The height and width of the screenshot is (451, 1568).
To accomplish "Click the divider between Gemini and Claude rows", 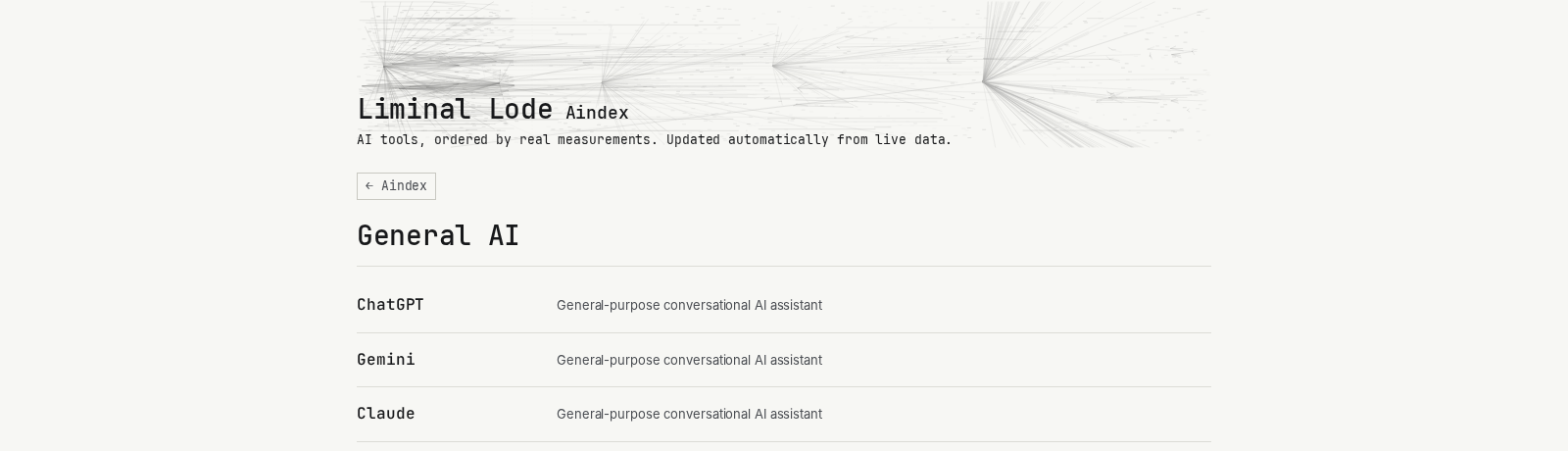I will [784, 386].
